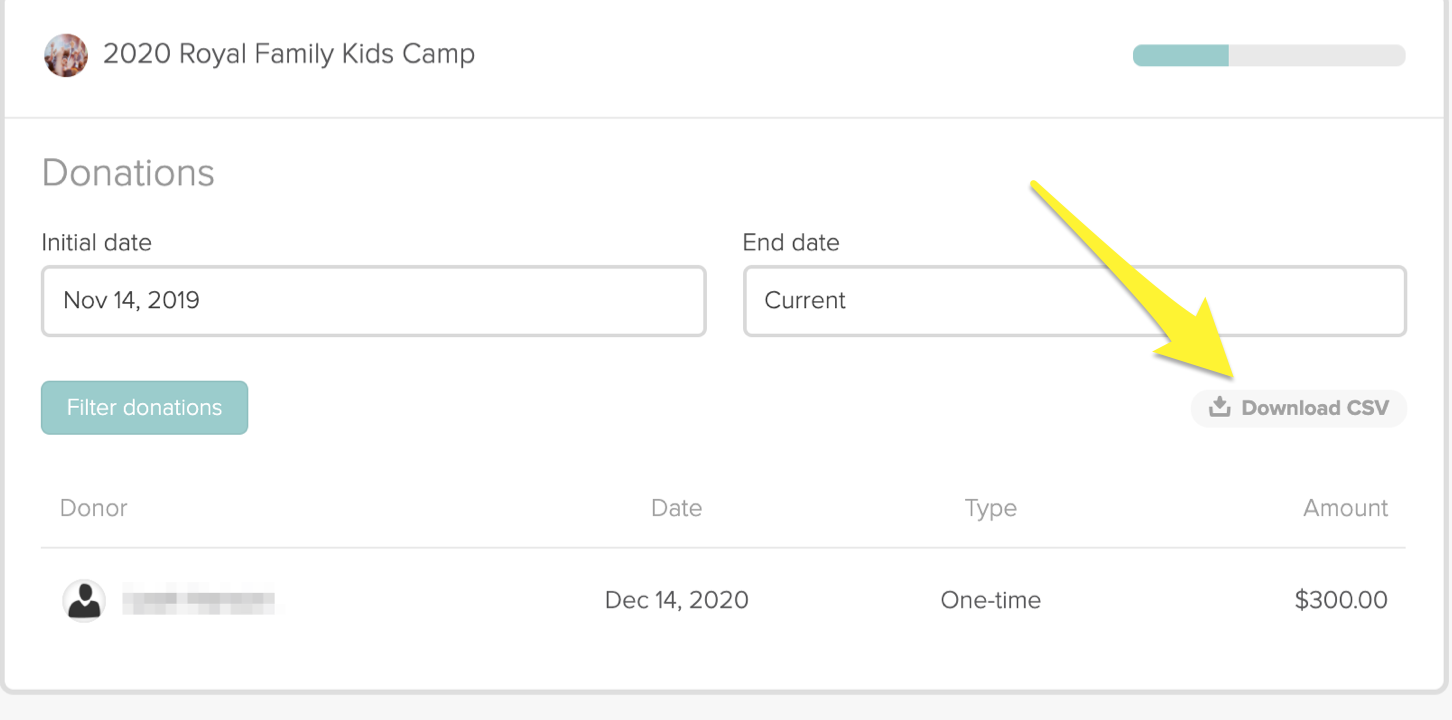Image resolution: width=1452 pixels, height=720 pixels.
Task: Click the donor's silhouette profile icon
Action: pos(85,600)
